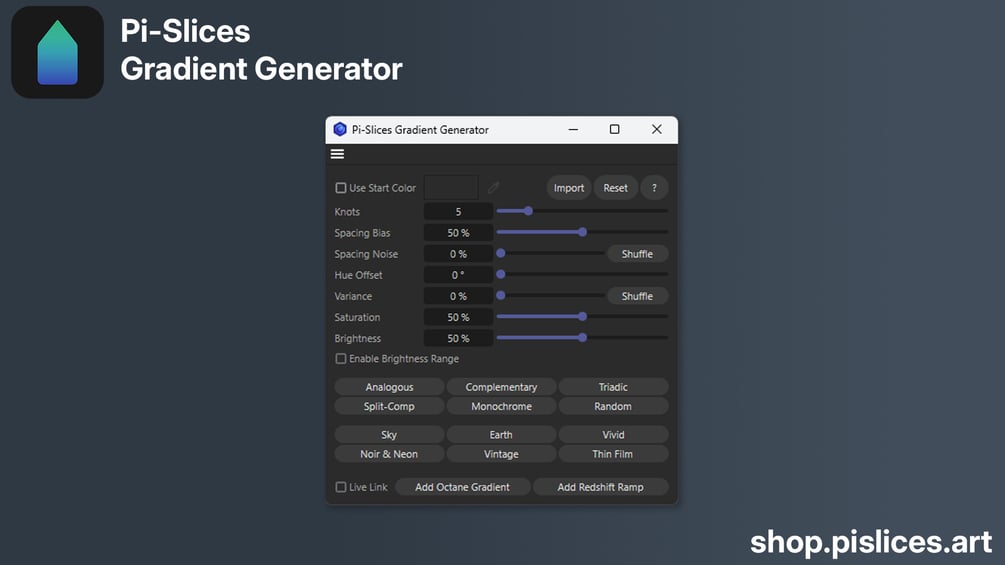This screenshot has height=565, width=1005.
Task: Select the Thin Film palette
Action: point(613,454)
